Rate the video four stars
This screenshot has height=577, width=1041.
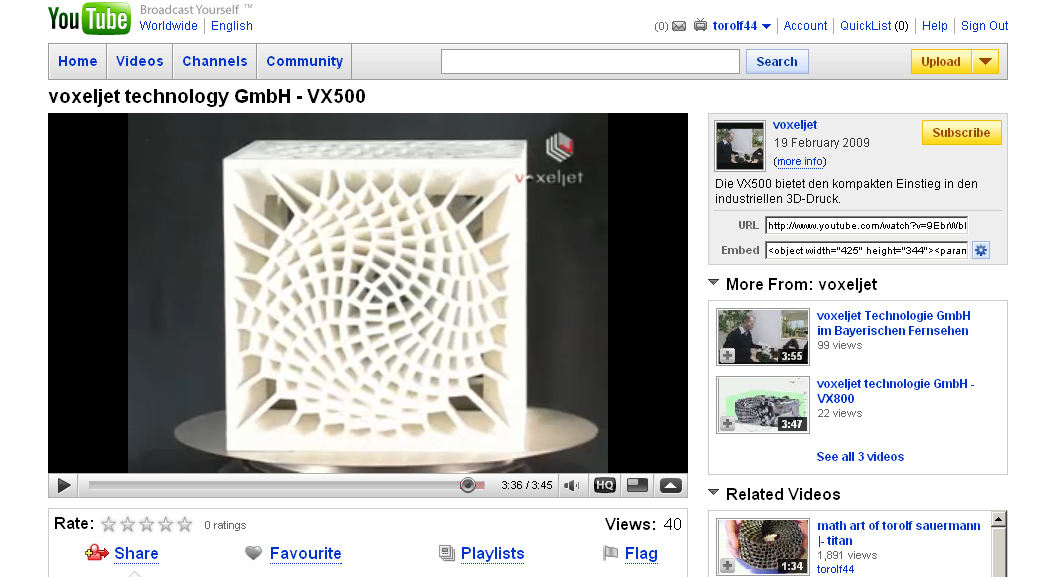pos(166,525)
